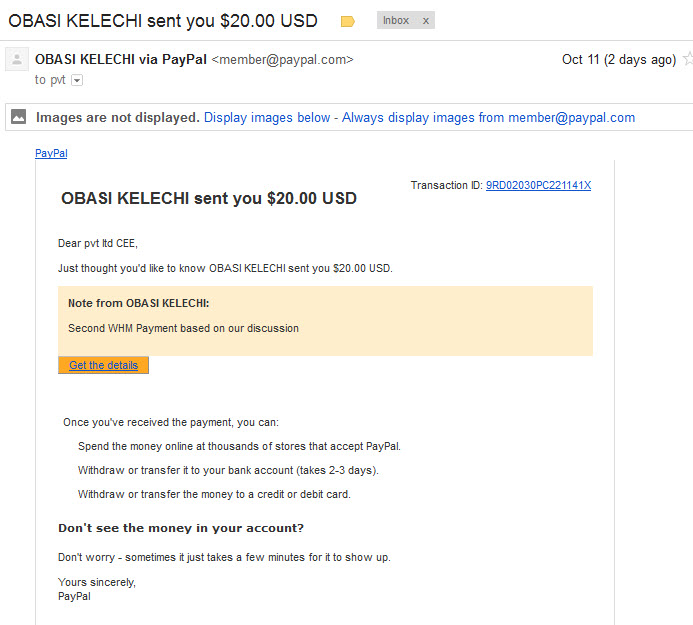
Task: Open Transaction ID 9RD02030PC221141X link
Action: coord(538,185)
